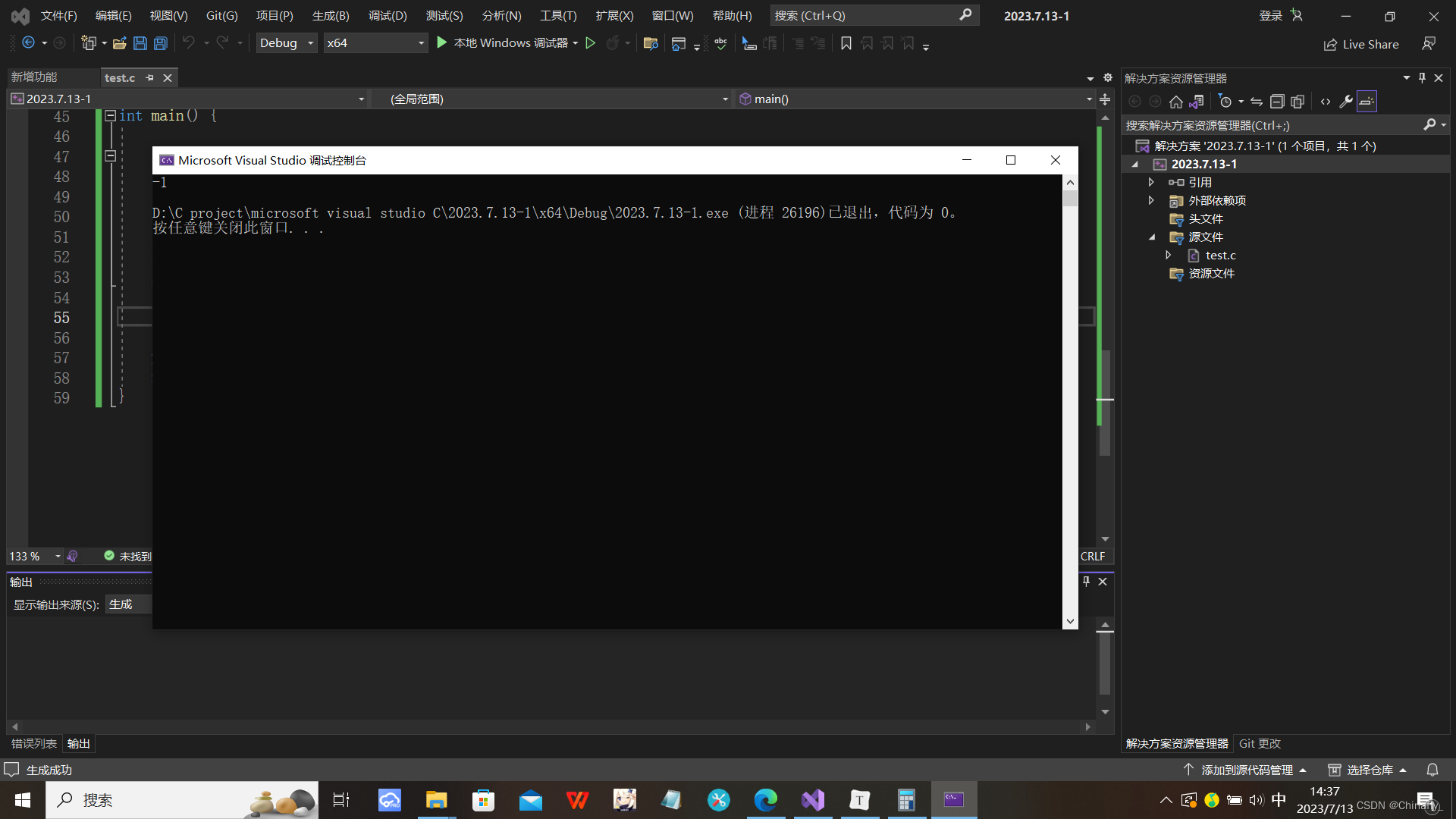Open the 生成(B) build menu
1456x819 pixels.
[331, 15]
